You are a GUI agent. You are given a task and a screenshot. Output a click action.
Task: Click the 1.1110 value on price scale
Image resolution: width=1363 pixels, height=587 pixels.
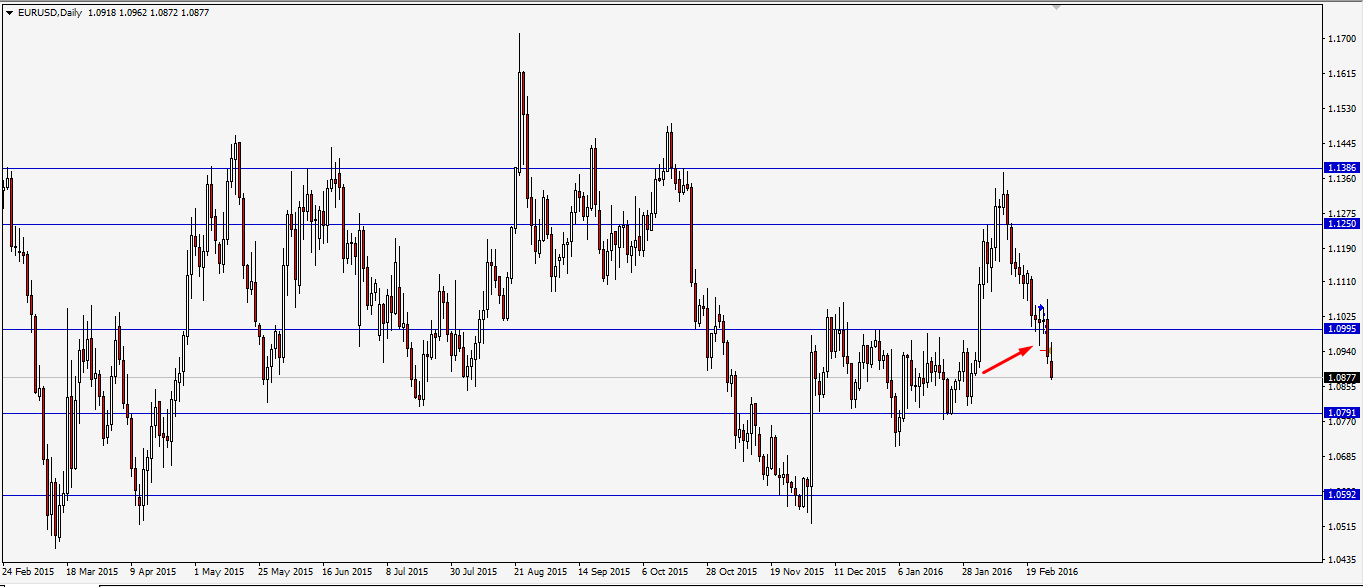point(1342,283)
